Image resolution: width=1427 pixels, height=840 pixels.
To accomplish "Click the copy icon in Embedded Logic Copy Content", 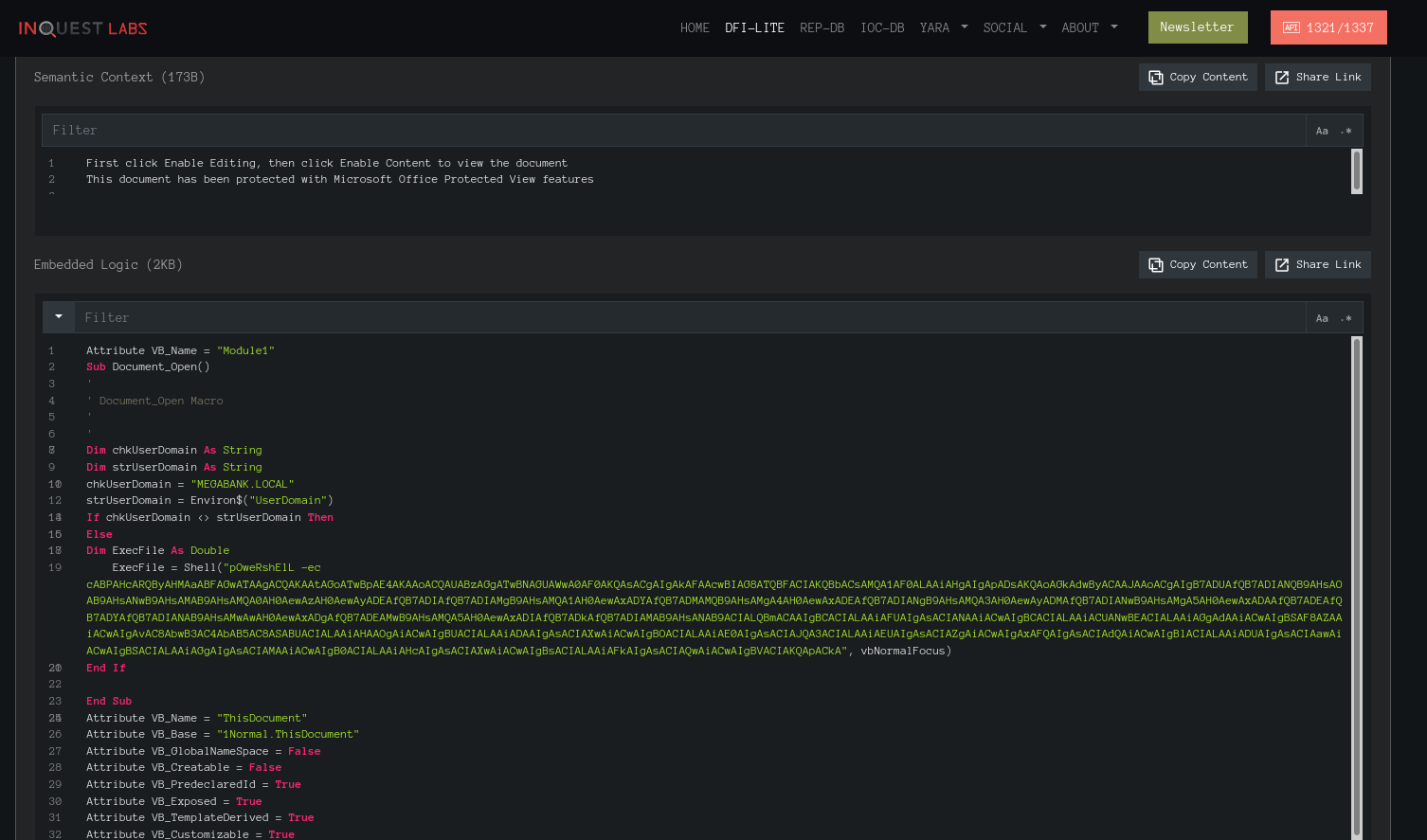I will 1156,265.
